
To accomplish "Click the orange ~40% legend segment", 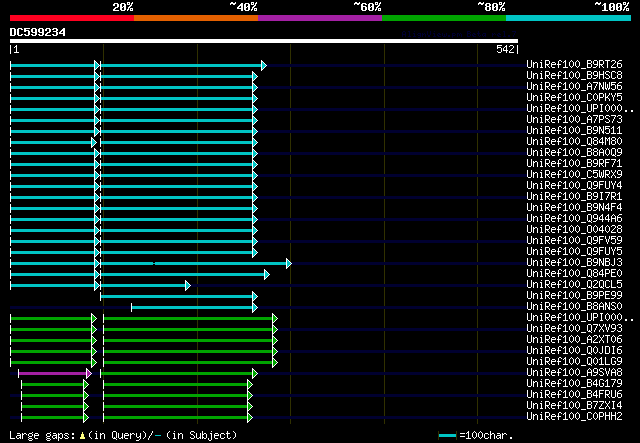I will click(x=196, y=18).
